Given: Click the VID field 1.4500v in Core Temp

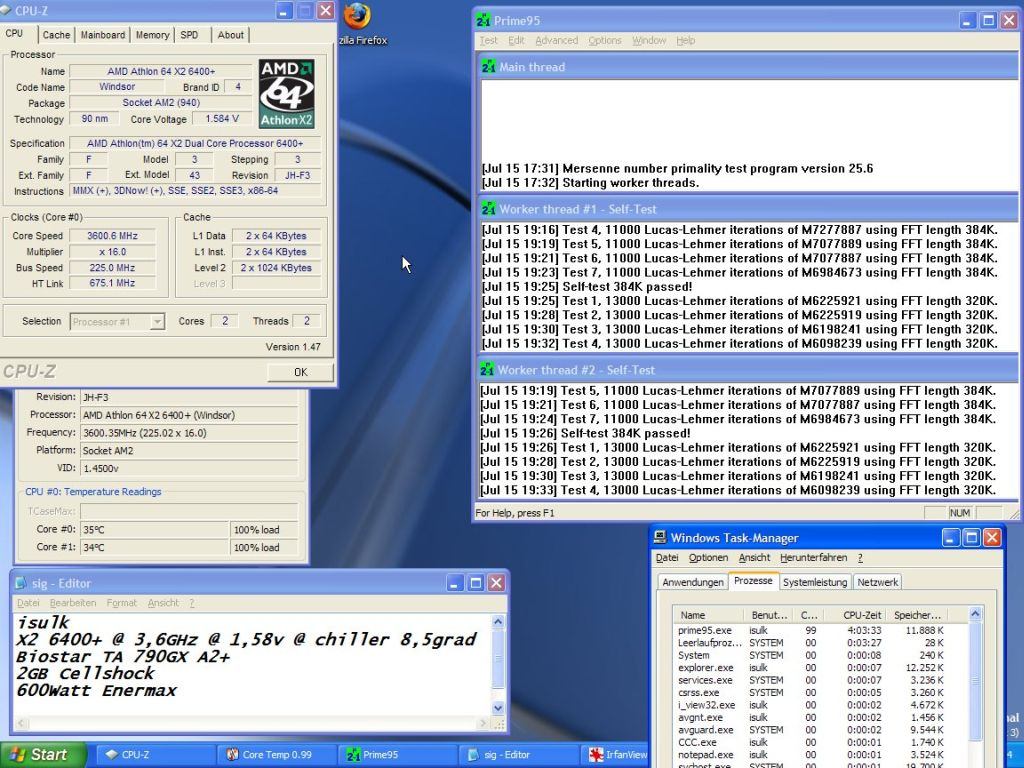Looking at the screenshot, I should click(189, 468).
